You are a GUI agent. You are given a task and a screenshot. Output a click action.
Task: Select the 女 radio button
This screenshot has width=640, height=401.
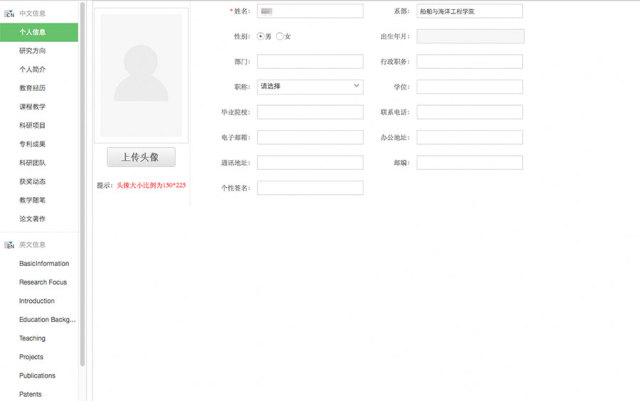(280, 36)
